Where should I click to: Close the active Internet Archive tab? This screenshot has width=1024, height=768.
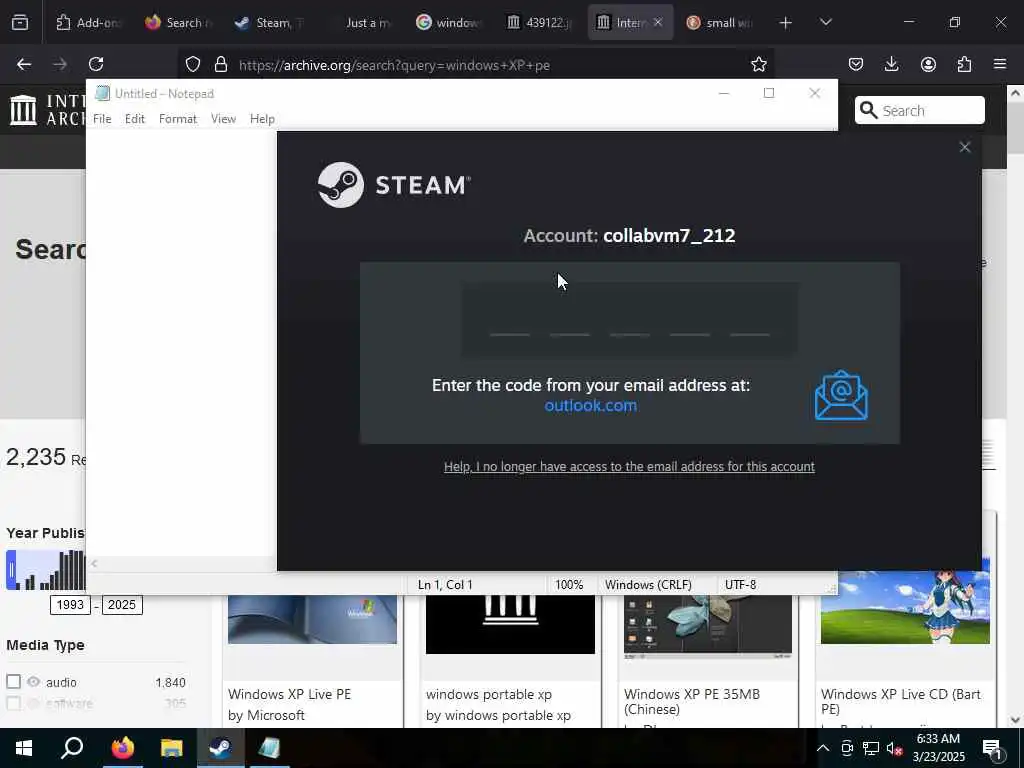click(x=658, y=22)
